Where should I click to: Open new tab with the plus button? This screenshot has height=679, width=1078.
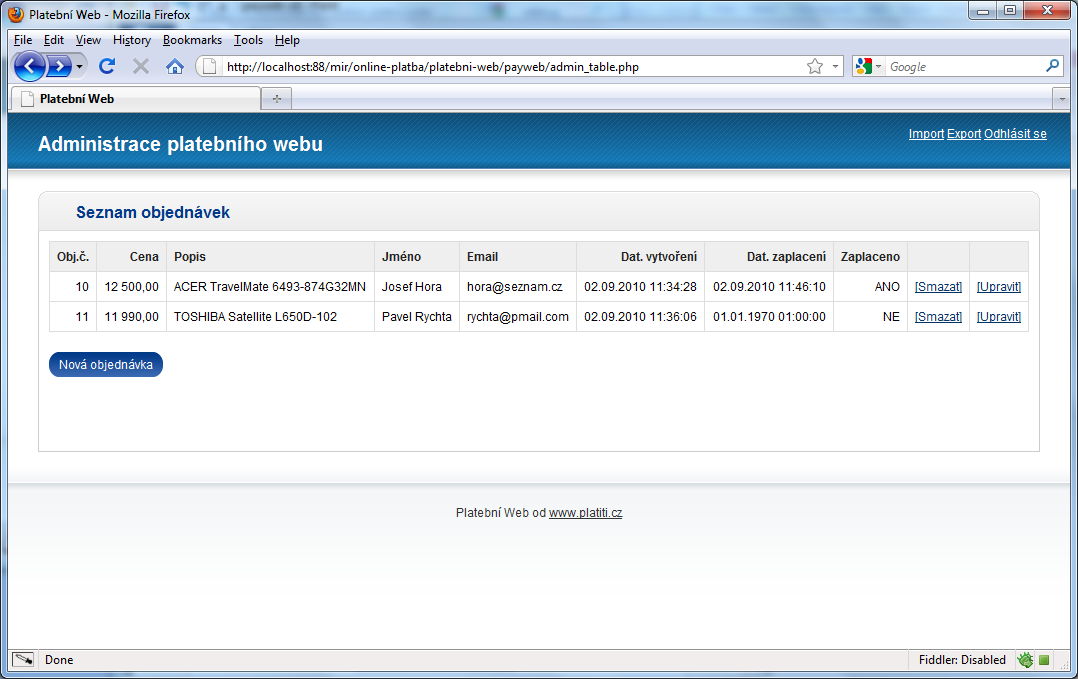coord(276,98)
